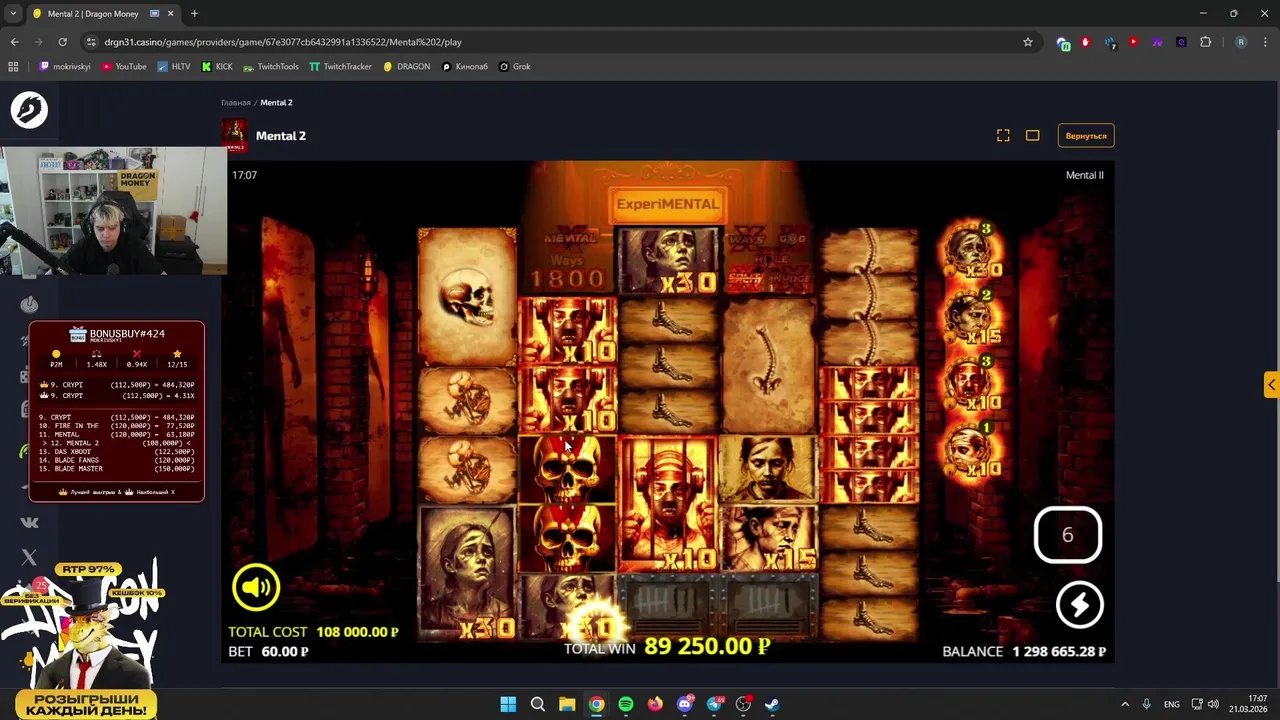Open the X social link in sidebar
The image size is (1280, 720).
point(29,557)
